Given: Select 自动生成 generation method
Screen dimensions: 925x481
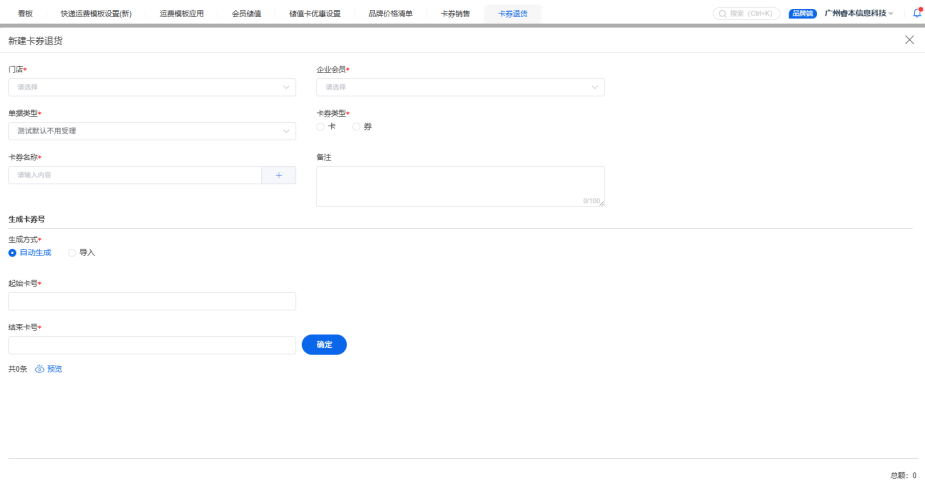Looking at the screenshot, I should pyautogui.click(x=13, y=252).
